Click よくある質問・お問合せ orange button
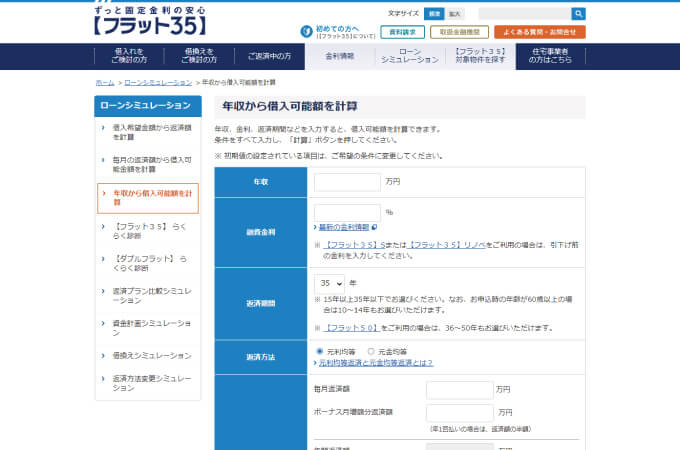The image size is (680, 450). click(540, 32)
